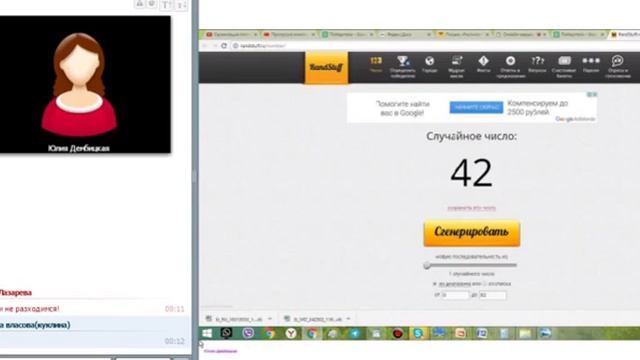Open the Windows Start button
Screen dimensions: 640x360
coord(207,333)
